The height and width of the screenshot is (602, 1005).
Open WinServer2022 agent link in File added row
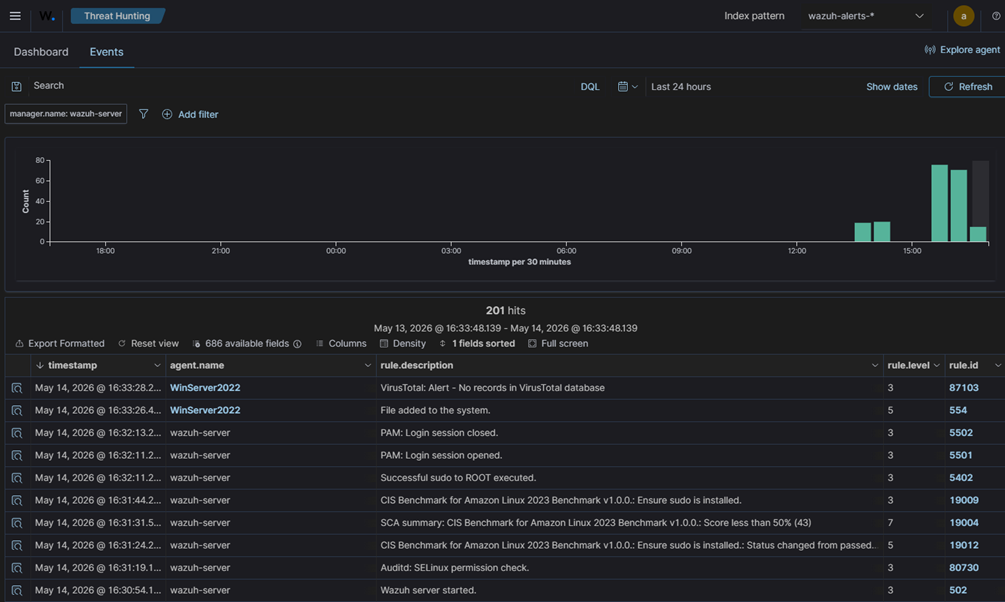click(x=205, y=410)
